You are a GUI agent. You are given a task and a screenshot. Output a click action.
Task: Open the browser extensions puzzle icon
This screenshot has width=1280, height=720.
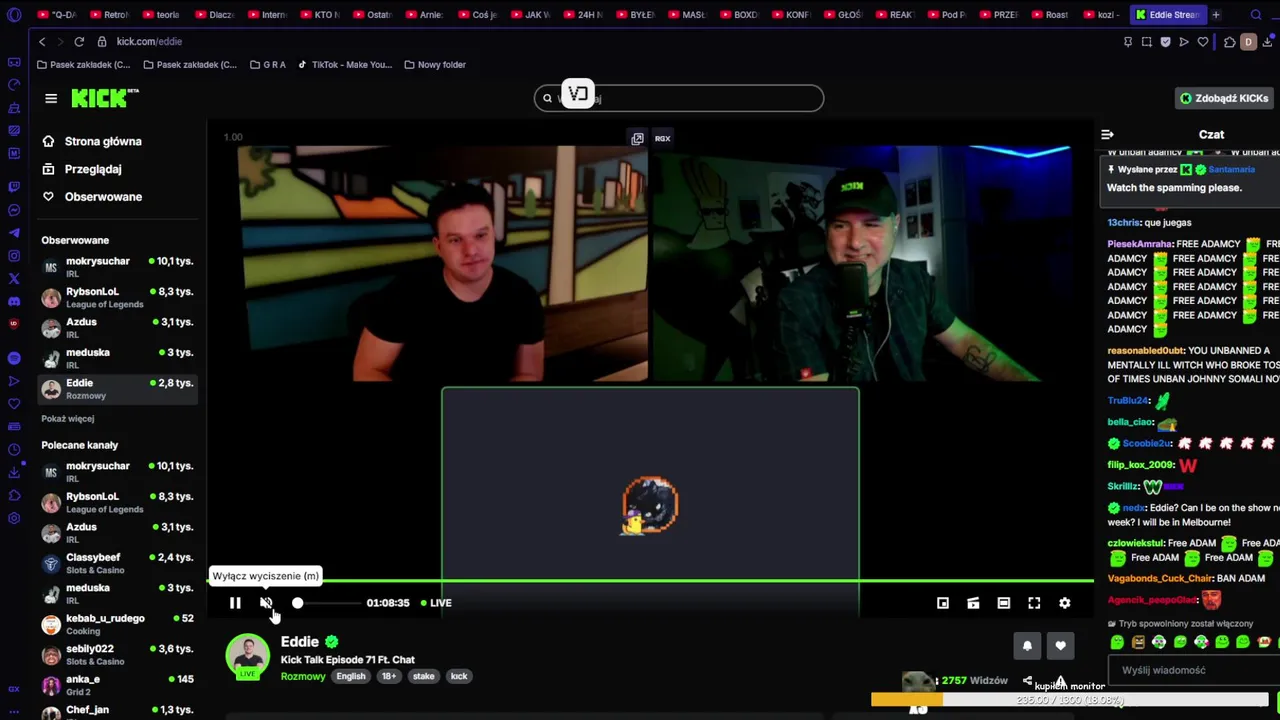(1229, 42)
